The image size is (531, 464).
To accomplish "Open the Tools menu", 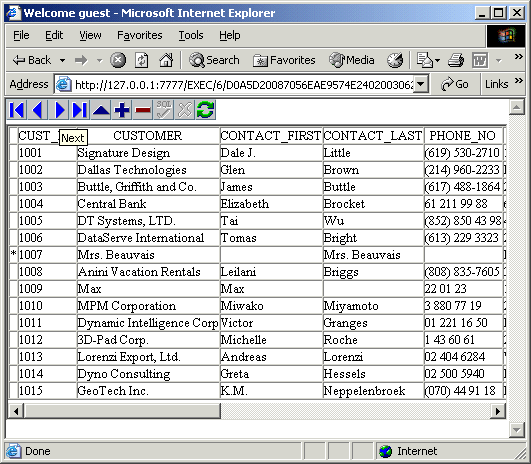I will coord(191,35).
